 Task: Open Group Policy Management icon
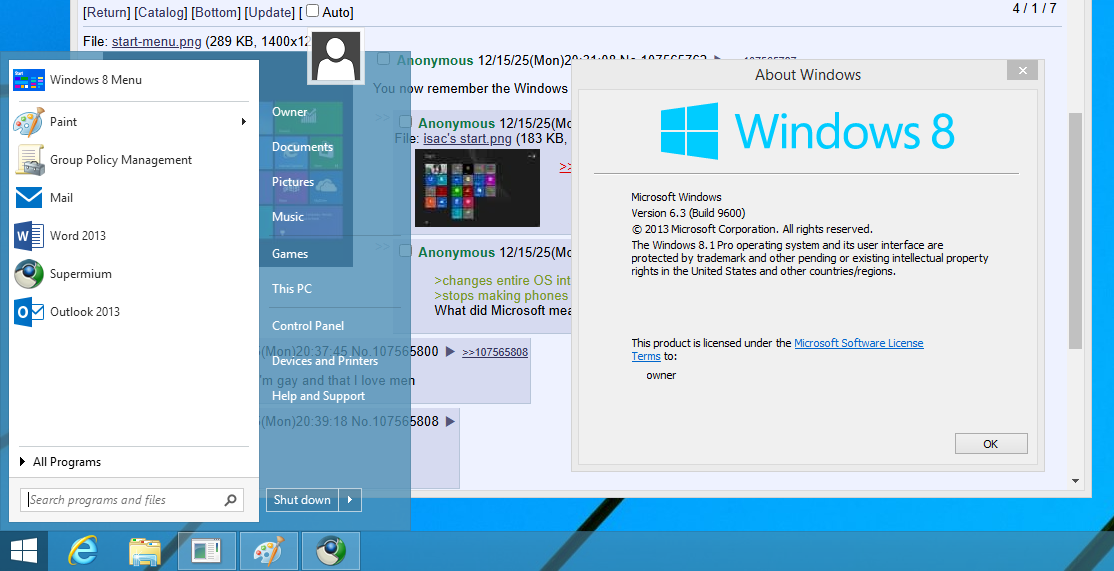(30, 160)
